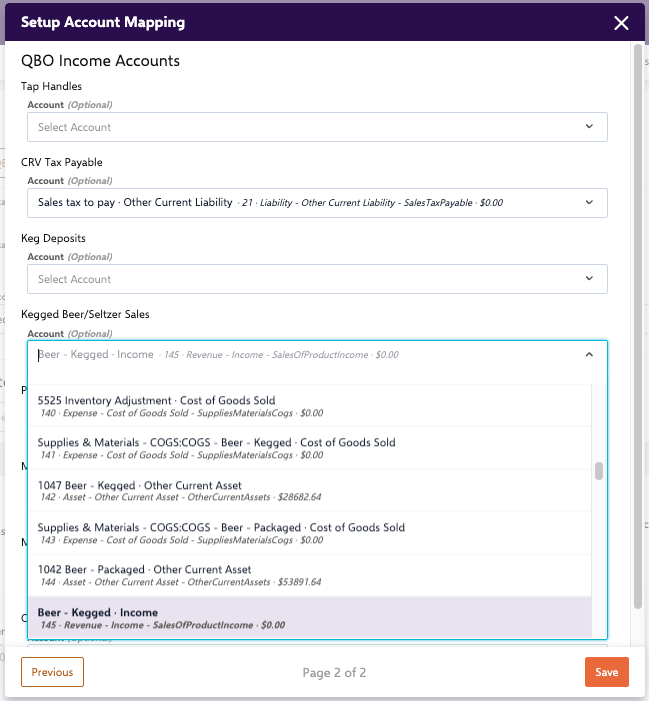Expand the Keg Deposits chevron arrow
The height and width of the screenshot is (701, 649).
[588, 279]
